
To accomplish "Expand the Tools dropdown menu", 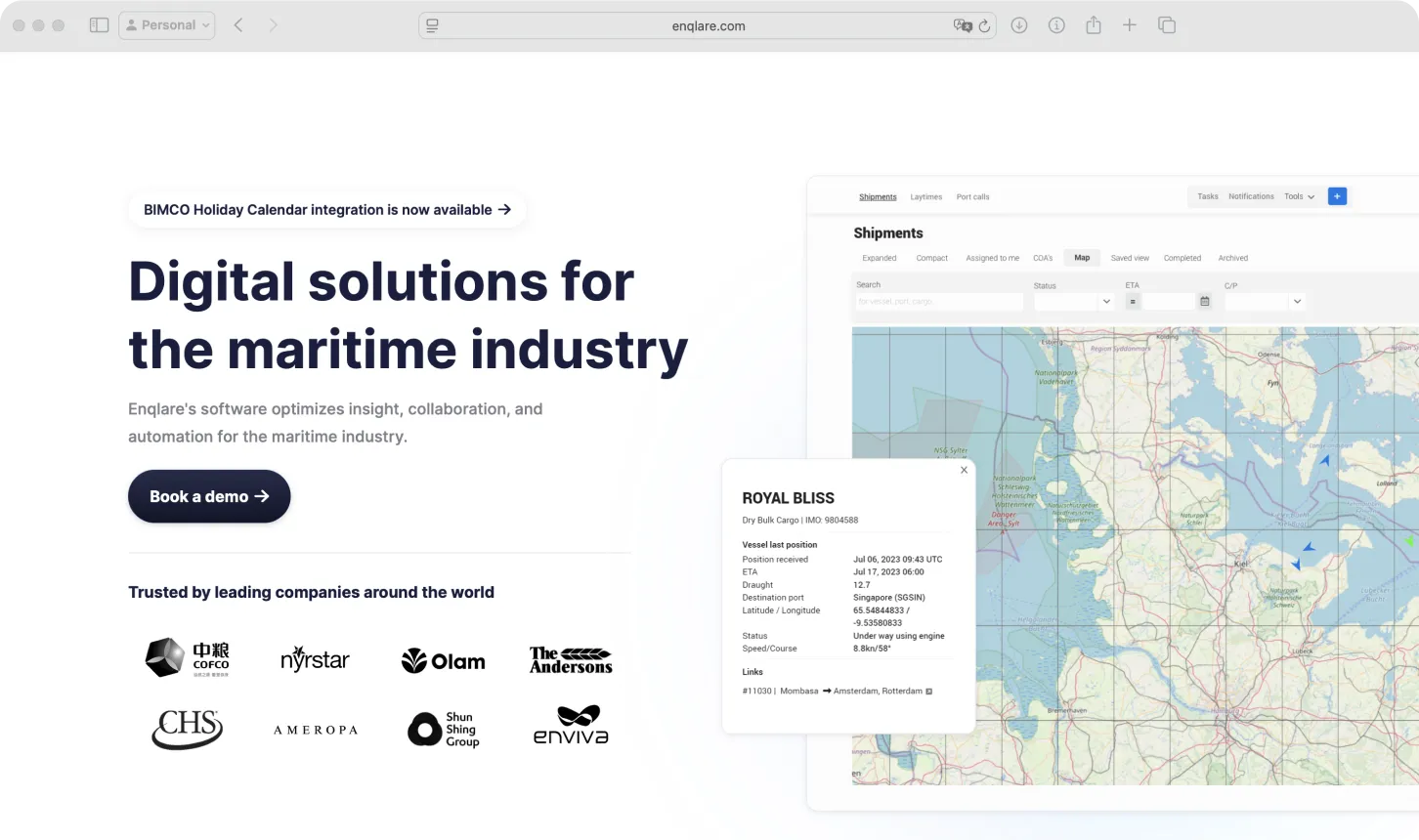I will pos(1299,196).
